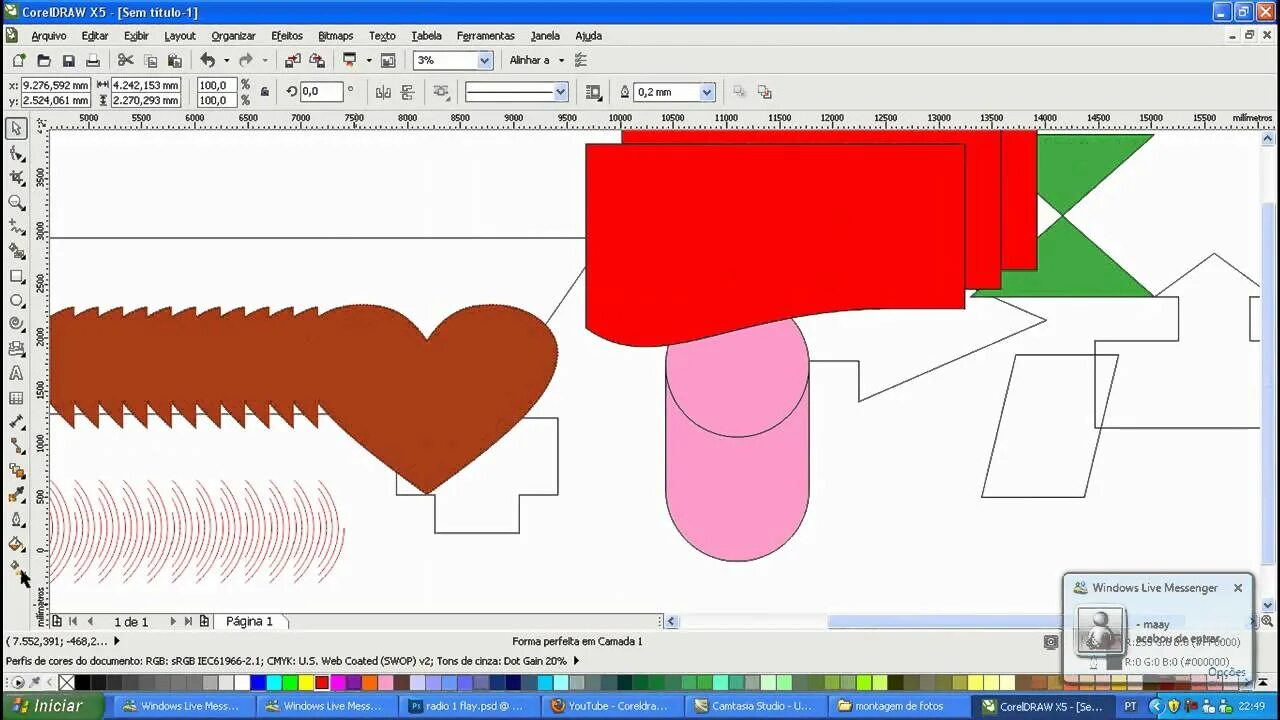Pick the red palette swatch
1280x720 pixels.
coord(322,683)
